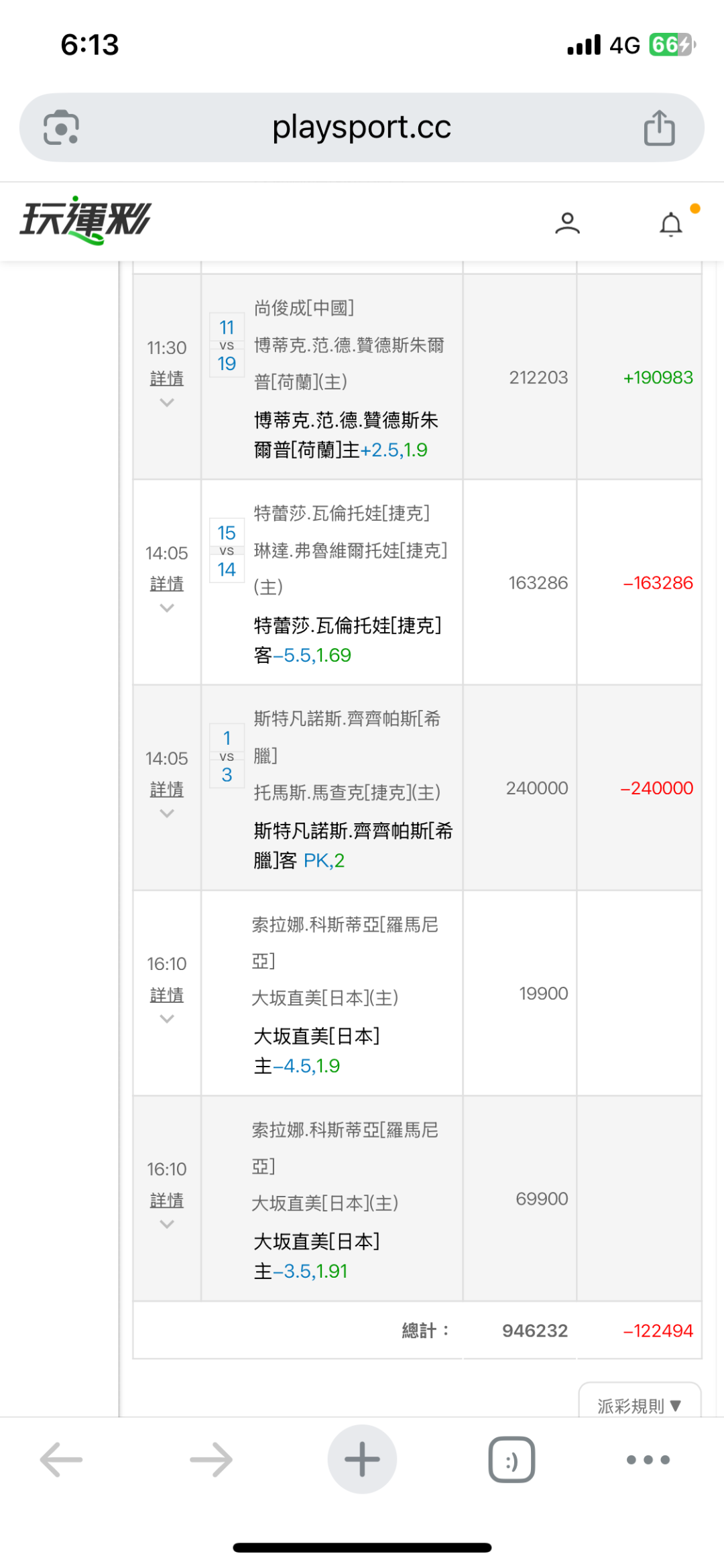Expand chevron under 14:05 瓦倫托娃 match
This screenshot has width=724, height=1568.
click(x=167, y=608)
